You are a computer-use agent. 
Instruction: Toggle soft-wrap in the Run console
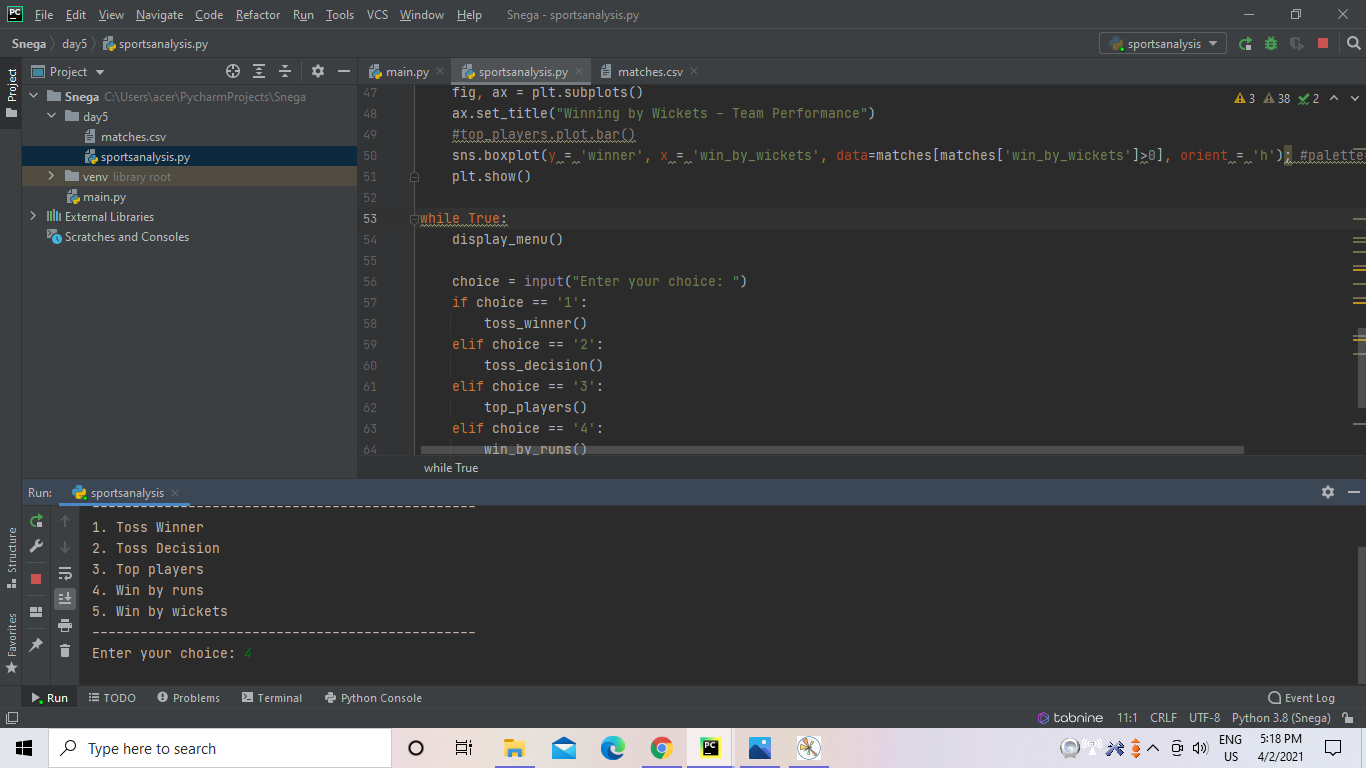coord(65,573)
